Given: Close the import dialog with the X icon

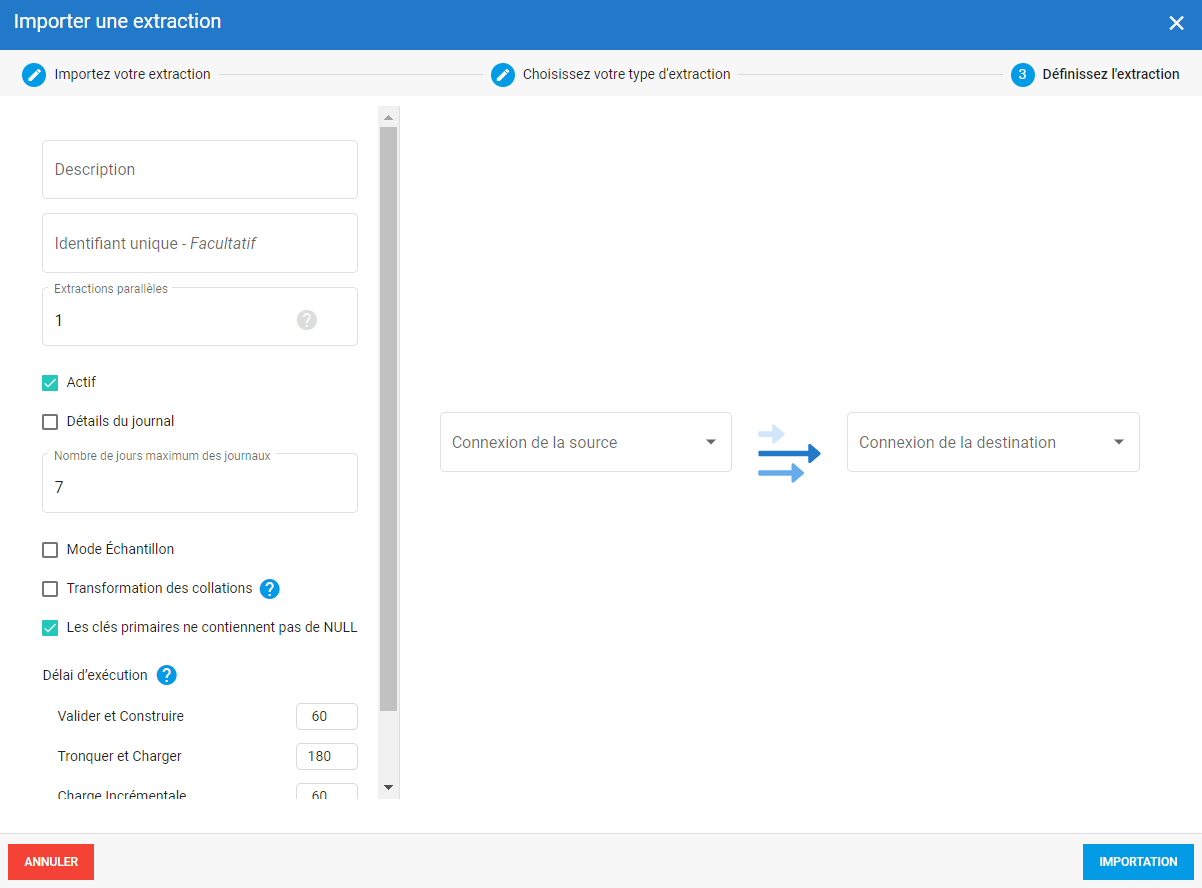Looking at the screenshot, I should pos(1176,23).
